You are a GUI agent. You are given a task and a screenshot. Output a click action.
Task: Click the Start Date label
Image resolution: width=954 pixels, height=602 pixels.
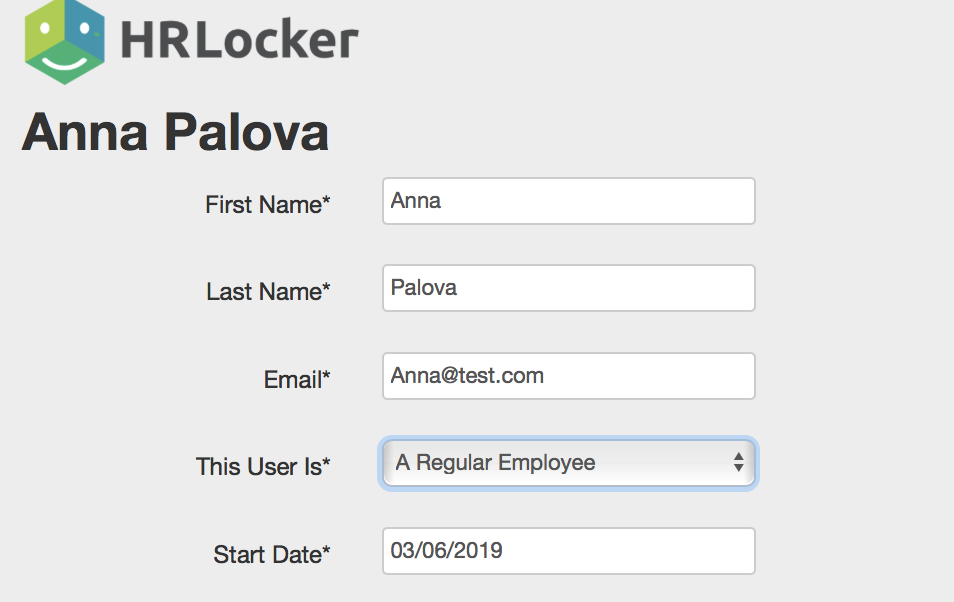coord(271,554)
